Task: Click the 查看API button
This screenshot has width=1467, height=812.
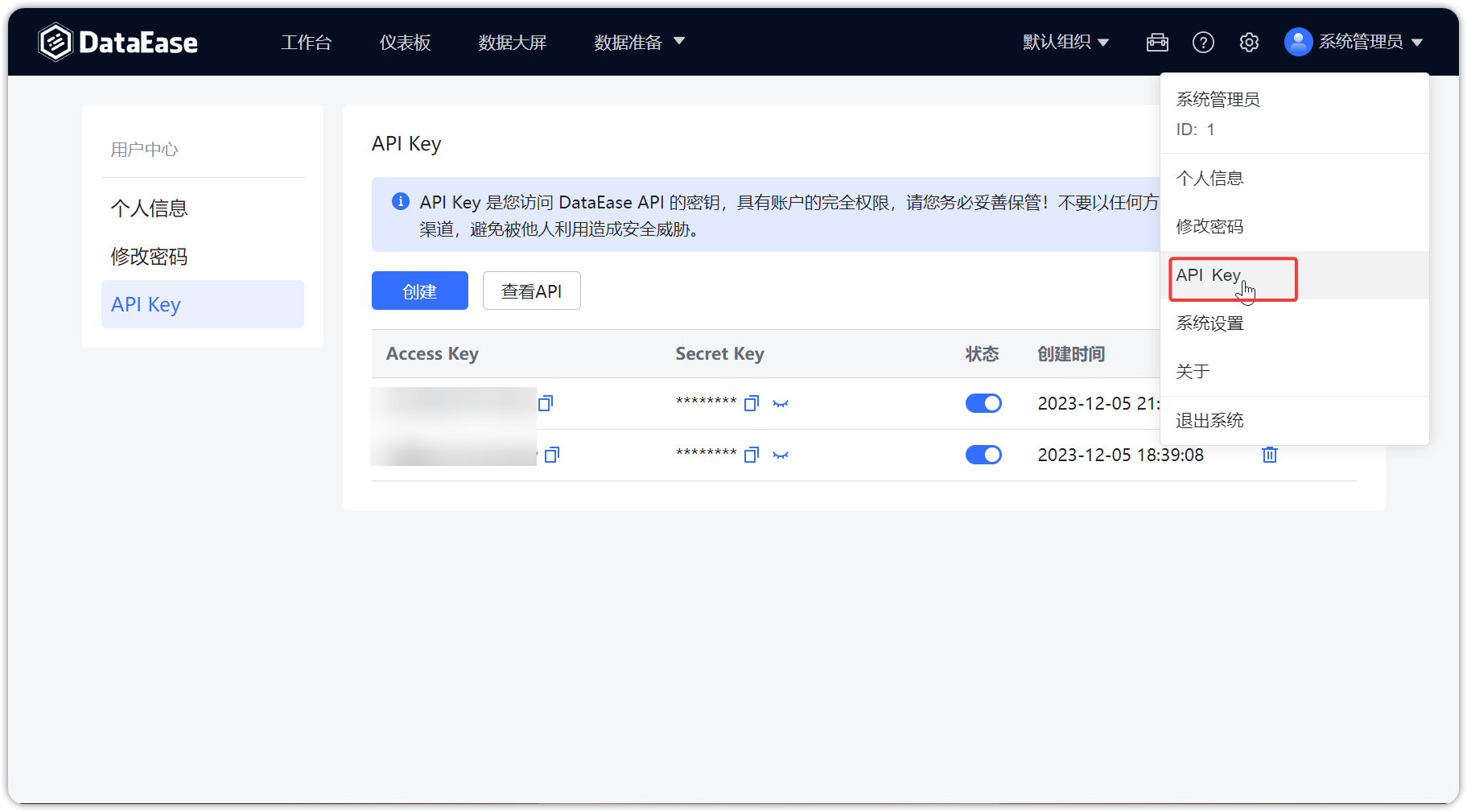Action: (532, 291)
